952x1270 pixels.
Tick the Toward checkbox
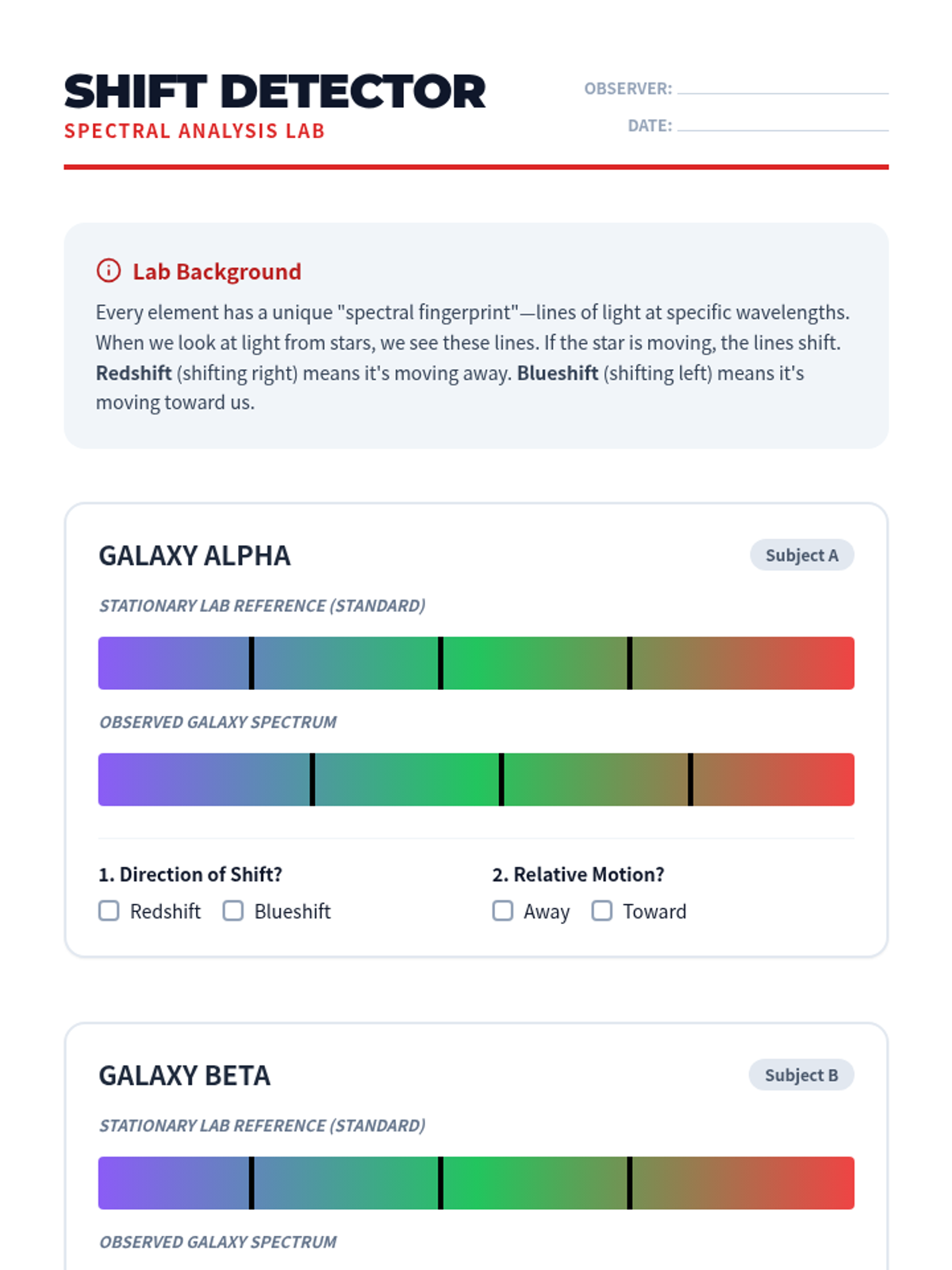(602, 910)
